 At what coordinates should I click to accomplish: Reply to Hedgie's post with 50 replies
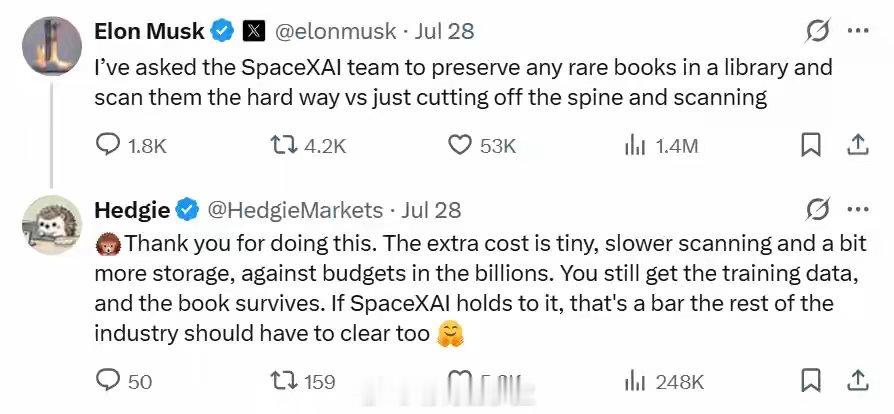pyautogui.click(x=124, y=380)
